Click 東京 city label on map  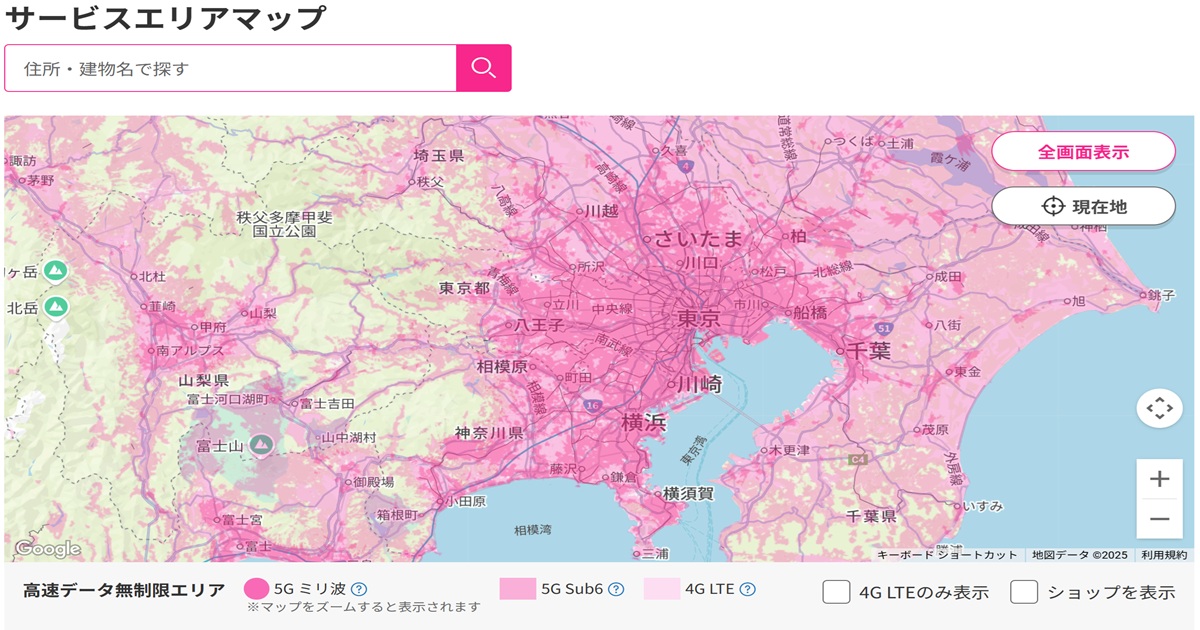click(699, 319)
